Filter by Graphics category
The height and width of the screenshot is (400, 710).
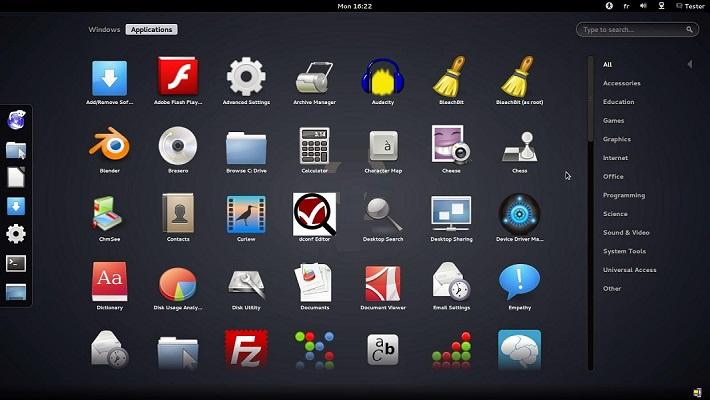point(617,139)
